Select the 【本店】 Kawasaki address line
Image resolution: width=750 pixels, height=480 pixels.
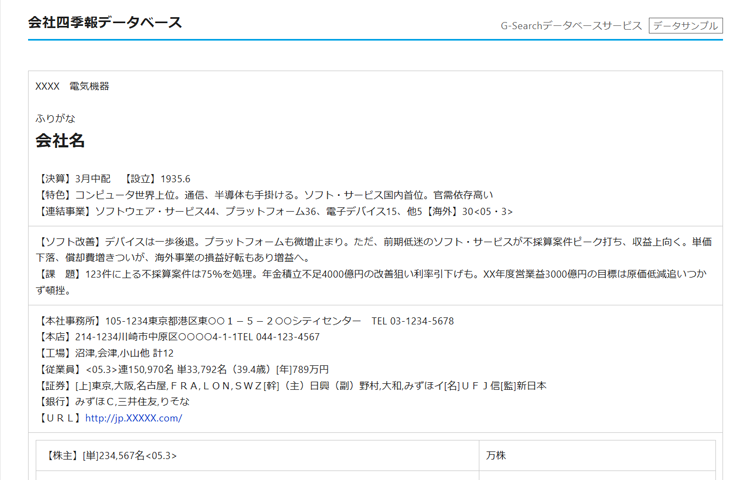point(178,337)
